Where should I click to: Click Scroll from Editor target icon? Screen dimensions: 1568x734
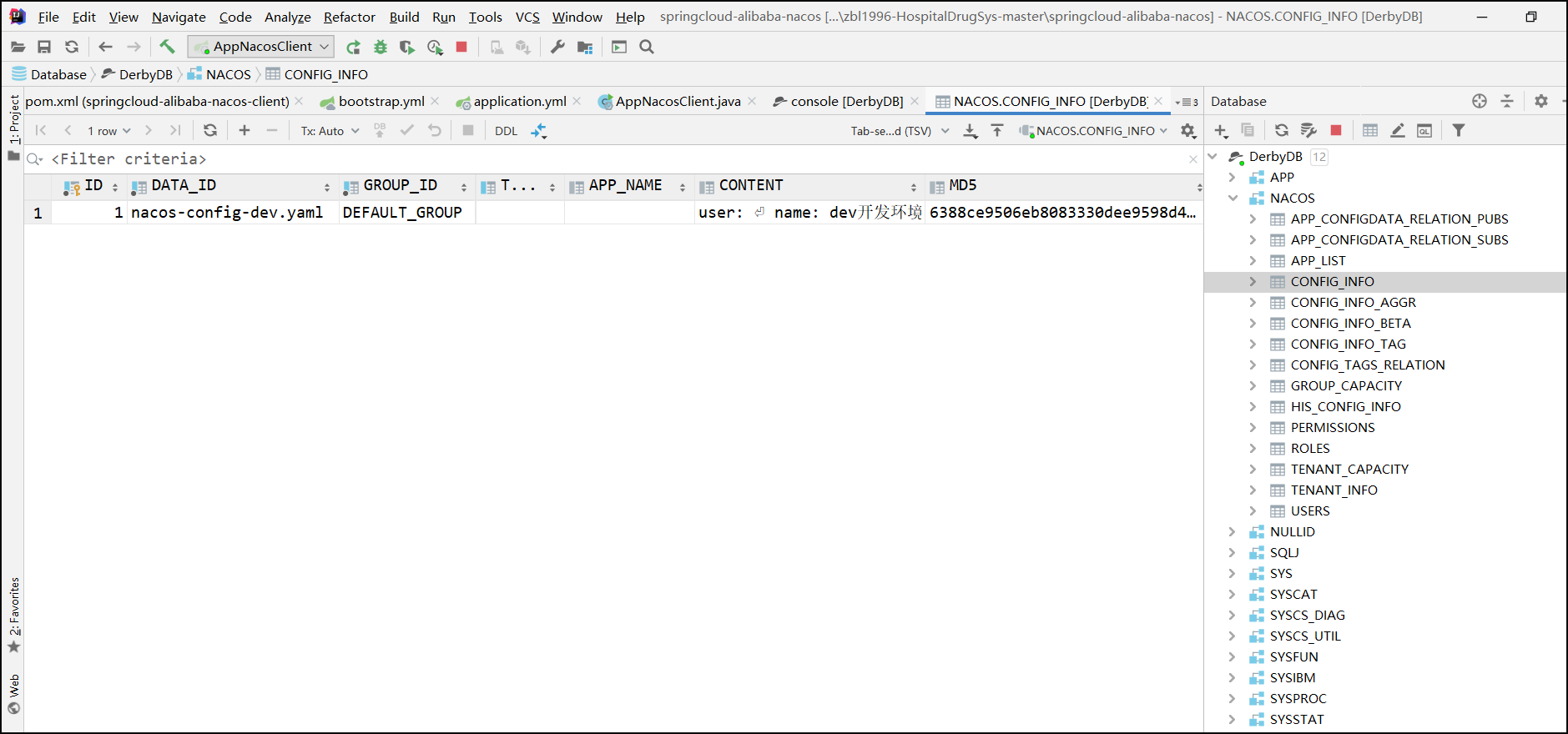[x=1480, y=101]
